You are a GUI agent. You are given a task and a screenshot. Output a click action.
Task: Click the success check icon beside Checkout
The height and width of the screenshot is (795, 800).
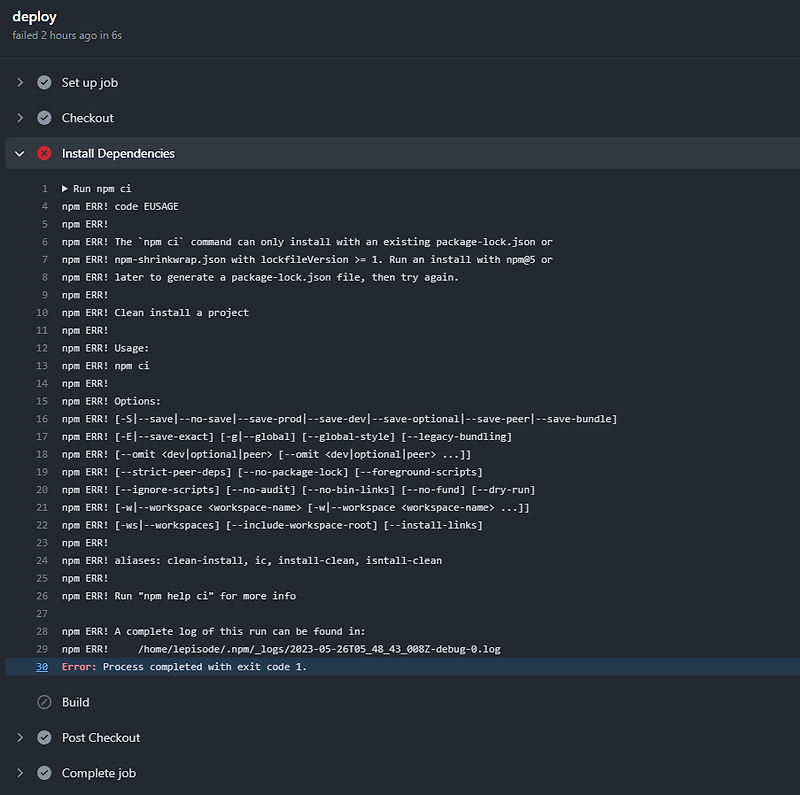point(44,118)
